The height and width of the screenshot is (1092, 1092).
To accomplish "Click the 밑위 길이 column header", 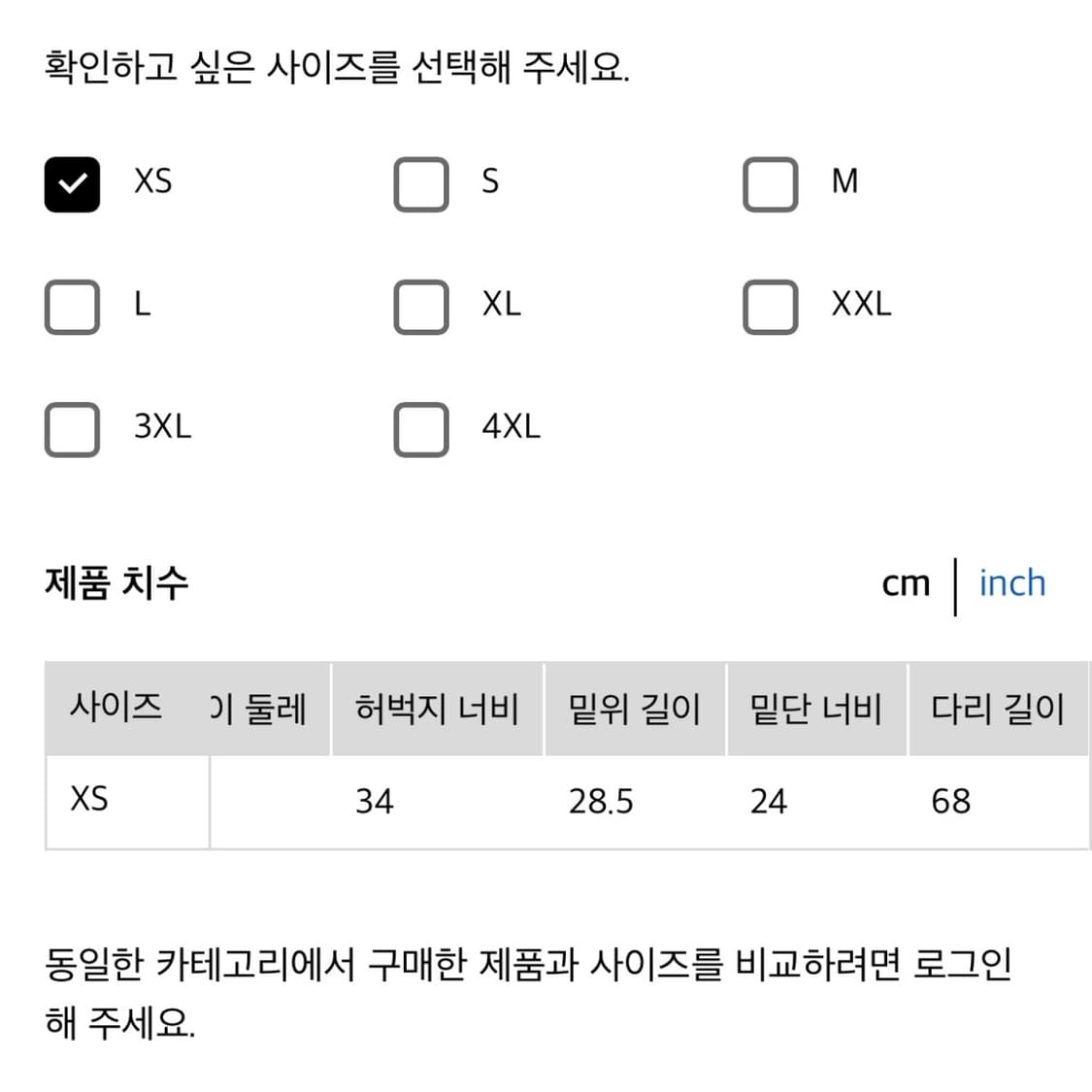I will tap(636, 709).
